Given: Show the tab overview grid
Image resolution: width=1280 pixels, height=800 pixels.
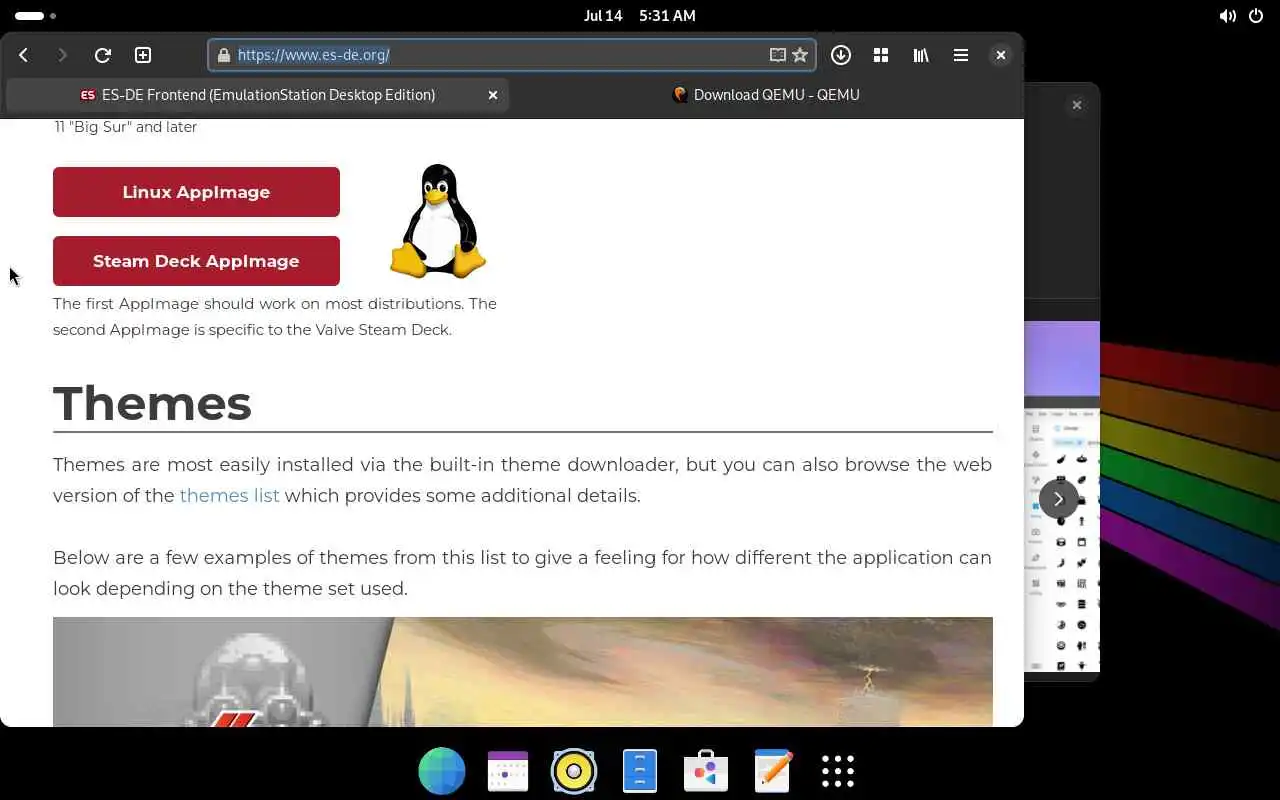Looking at the screenshot, I should point(881,55).
